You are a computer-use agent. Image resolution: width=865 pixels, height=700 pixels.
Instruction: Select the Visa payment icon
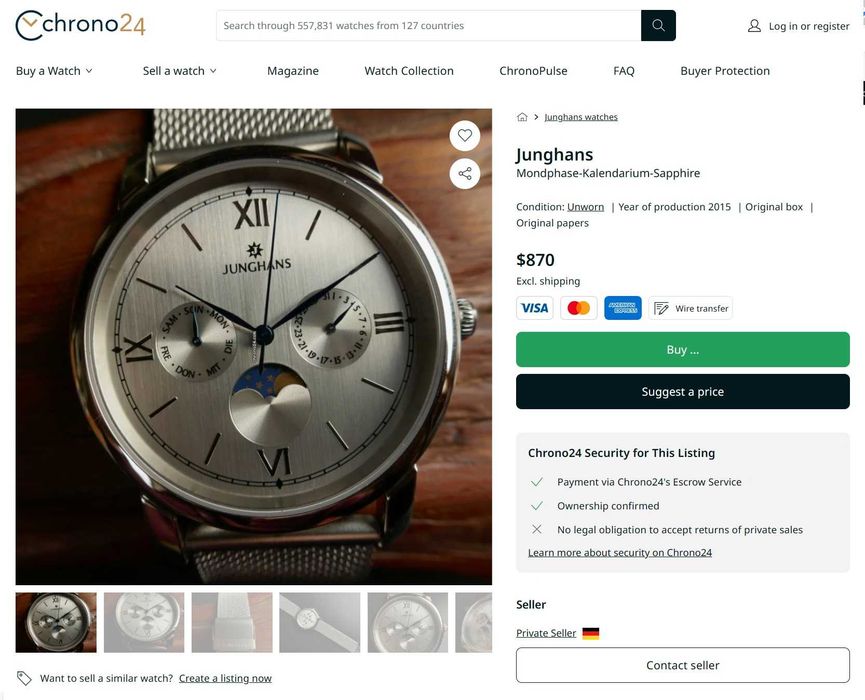coord(535,308)
